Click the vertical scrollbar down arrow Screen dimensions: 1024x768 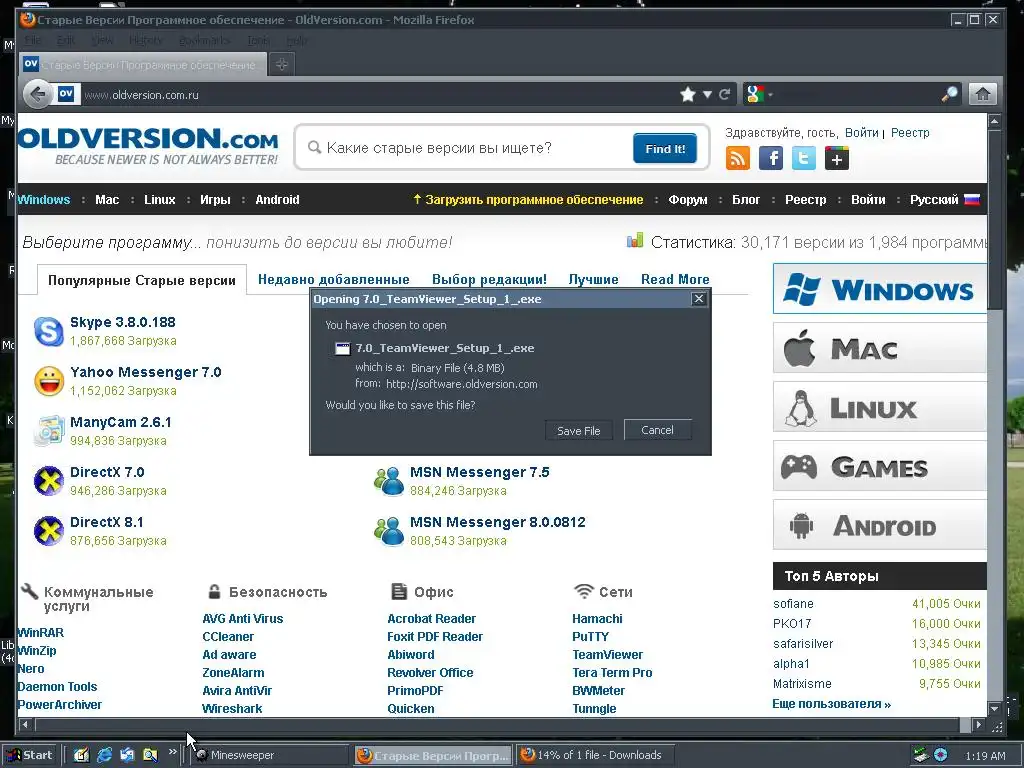[x=994, y=709]
